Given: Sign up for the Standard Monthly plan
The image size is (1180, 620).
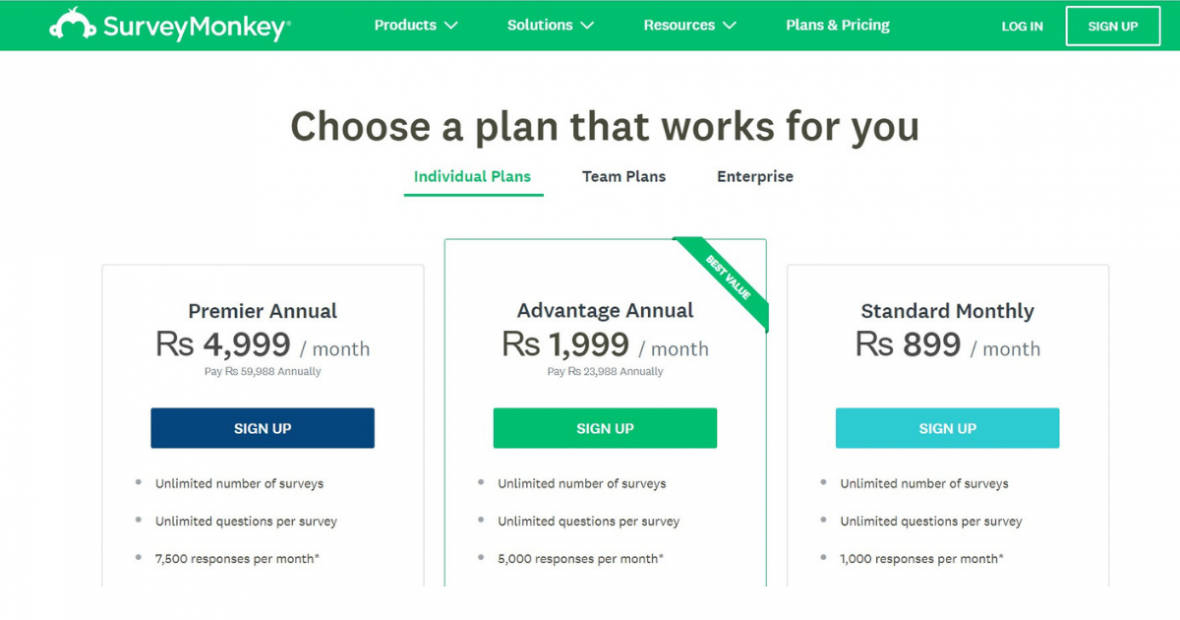Looking at the screenshot, I should click(946, 428).
